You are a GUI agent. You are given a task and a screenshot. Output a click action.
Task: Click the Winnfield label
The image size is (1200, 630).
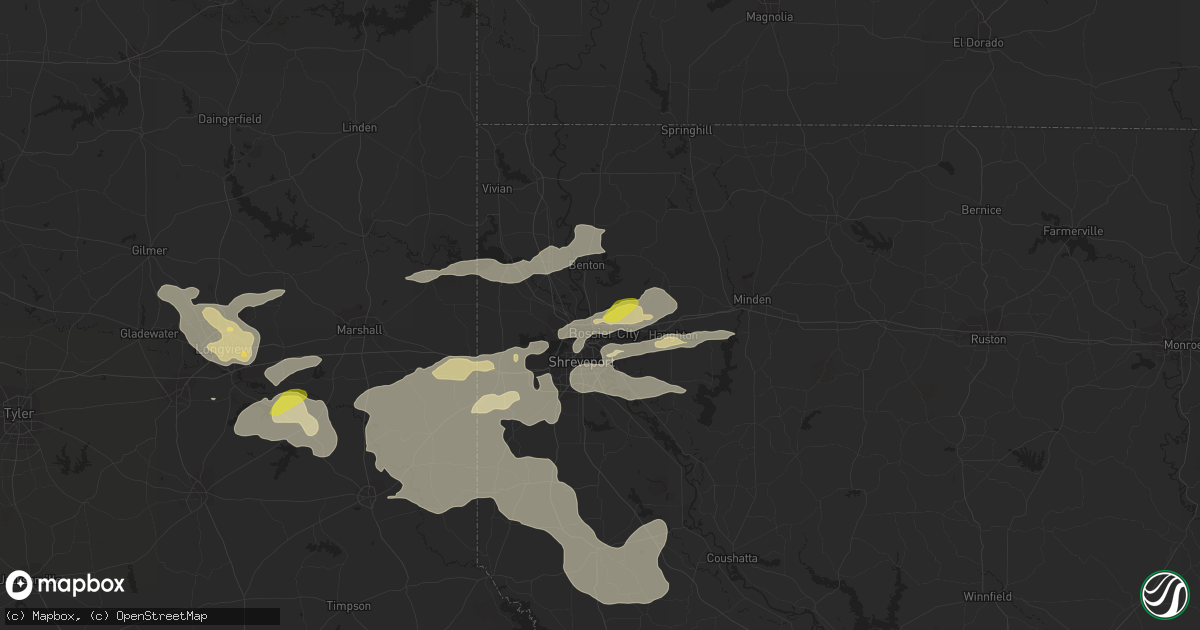(987, 597)
